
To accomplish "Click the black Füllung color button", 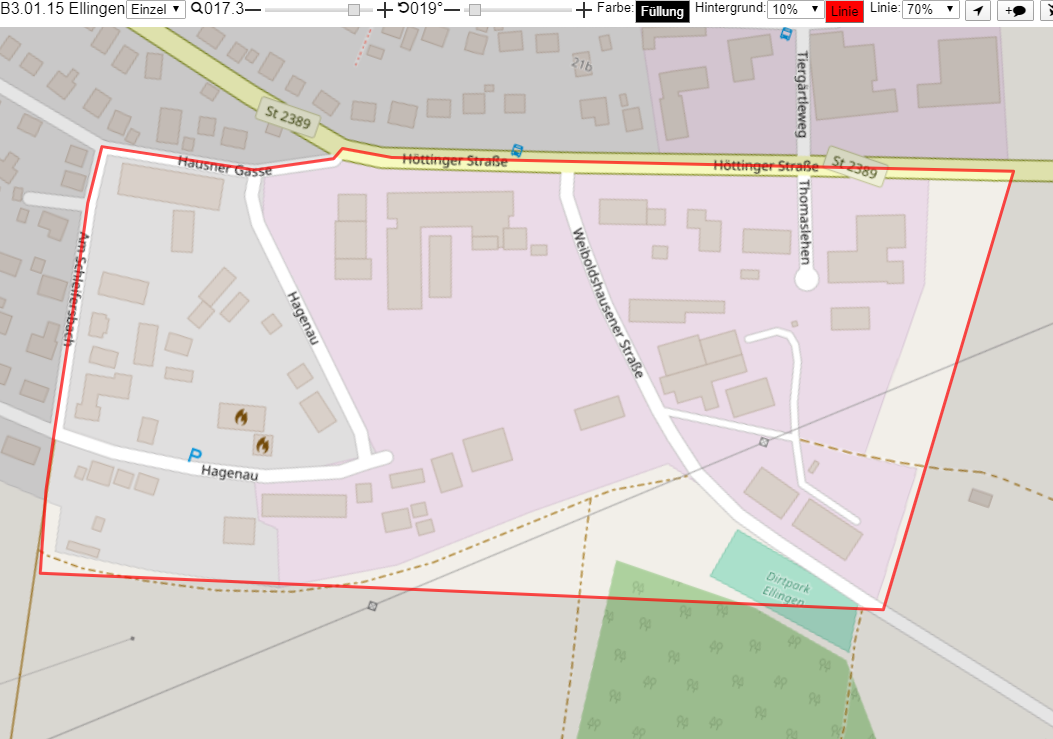I will tap(662, 11).
